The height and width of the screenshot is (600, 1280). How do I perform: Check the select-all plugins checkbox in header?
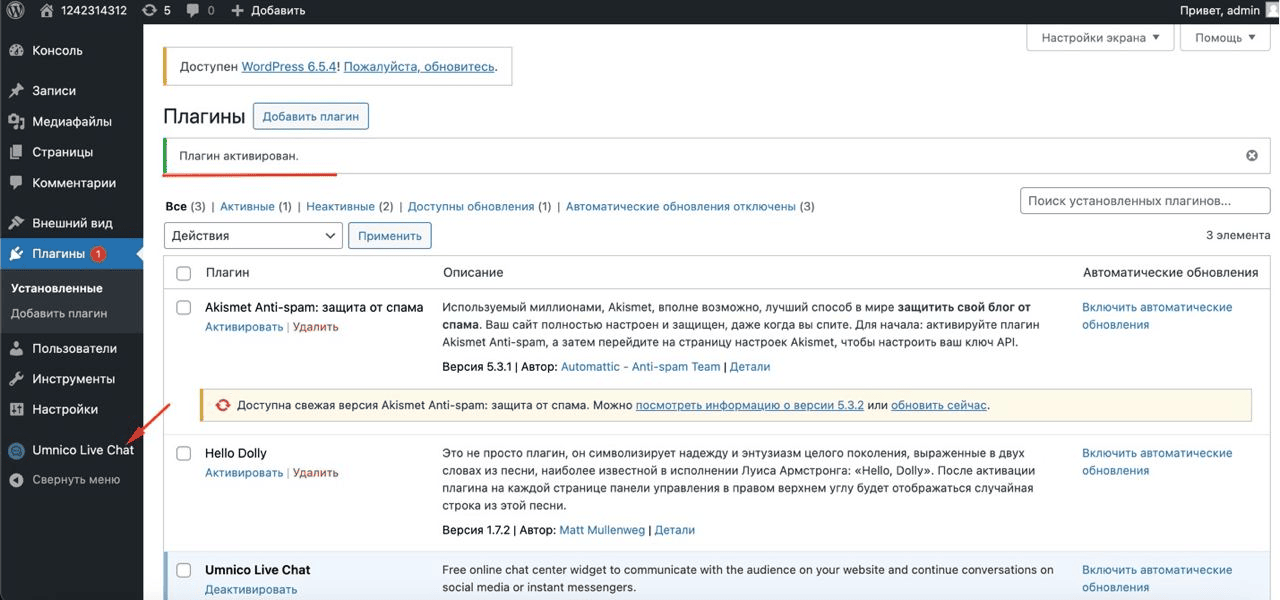pos(184,273)
